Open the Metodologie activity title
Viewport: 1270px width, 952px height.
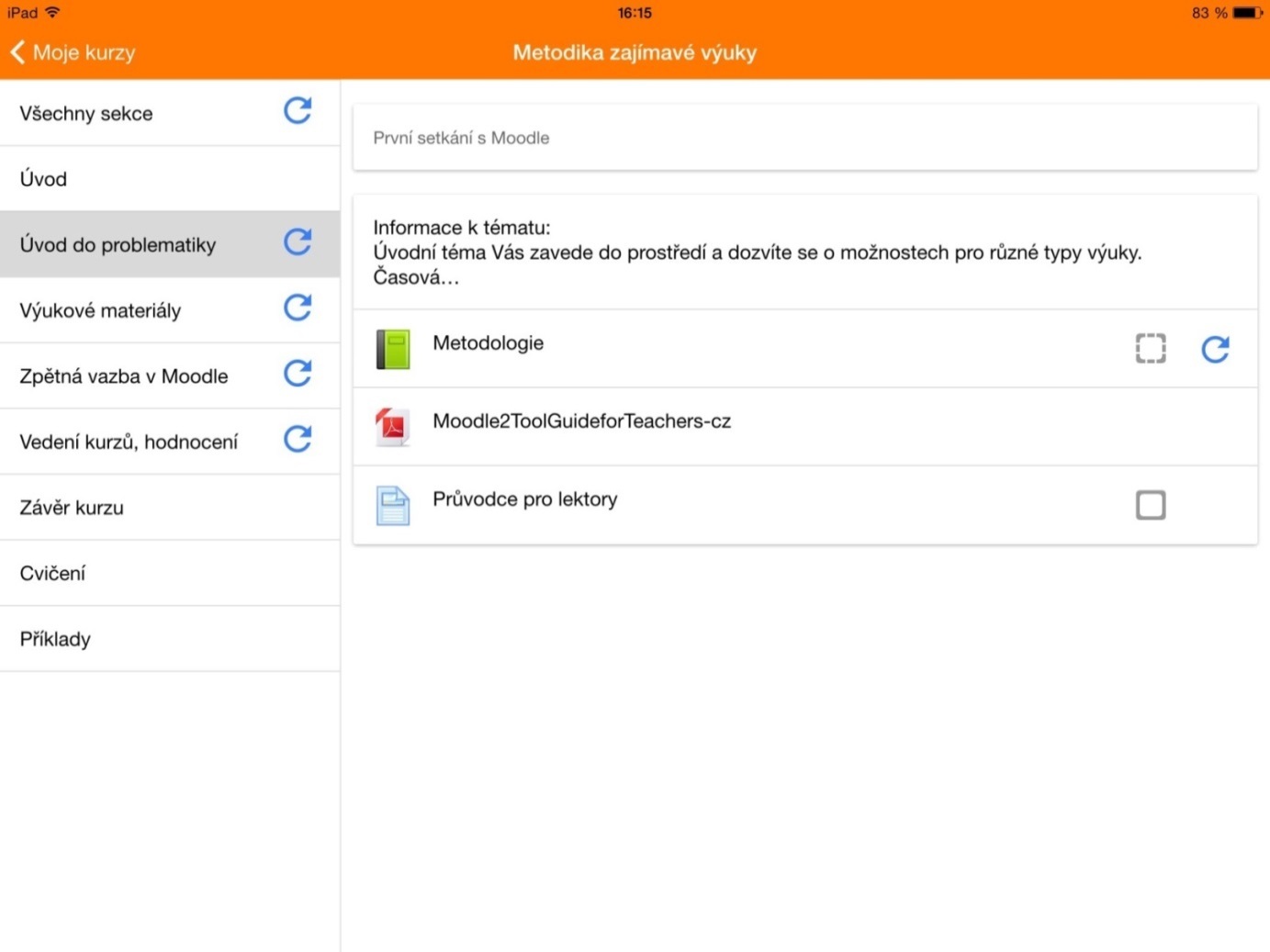coord(488,342)
